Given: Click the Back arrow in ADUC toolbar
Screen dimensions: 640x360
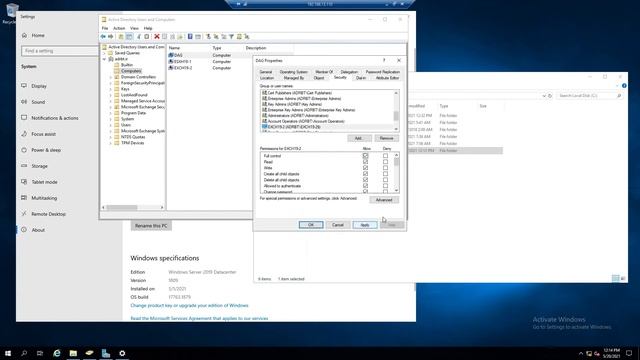Looking at the screenshot, I should (x=103, y=37).
